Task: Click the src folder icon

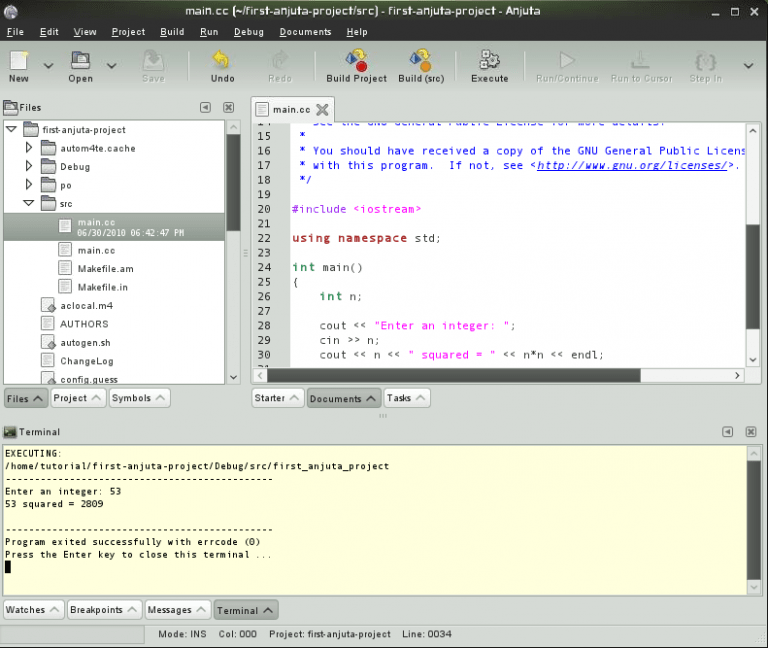Action: click(48, 203)
